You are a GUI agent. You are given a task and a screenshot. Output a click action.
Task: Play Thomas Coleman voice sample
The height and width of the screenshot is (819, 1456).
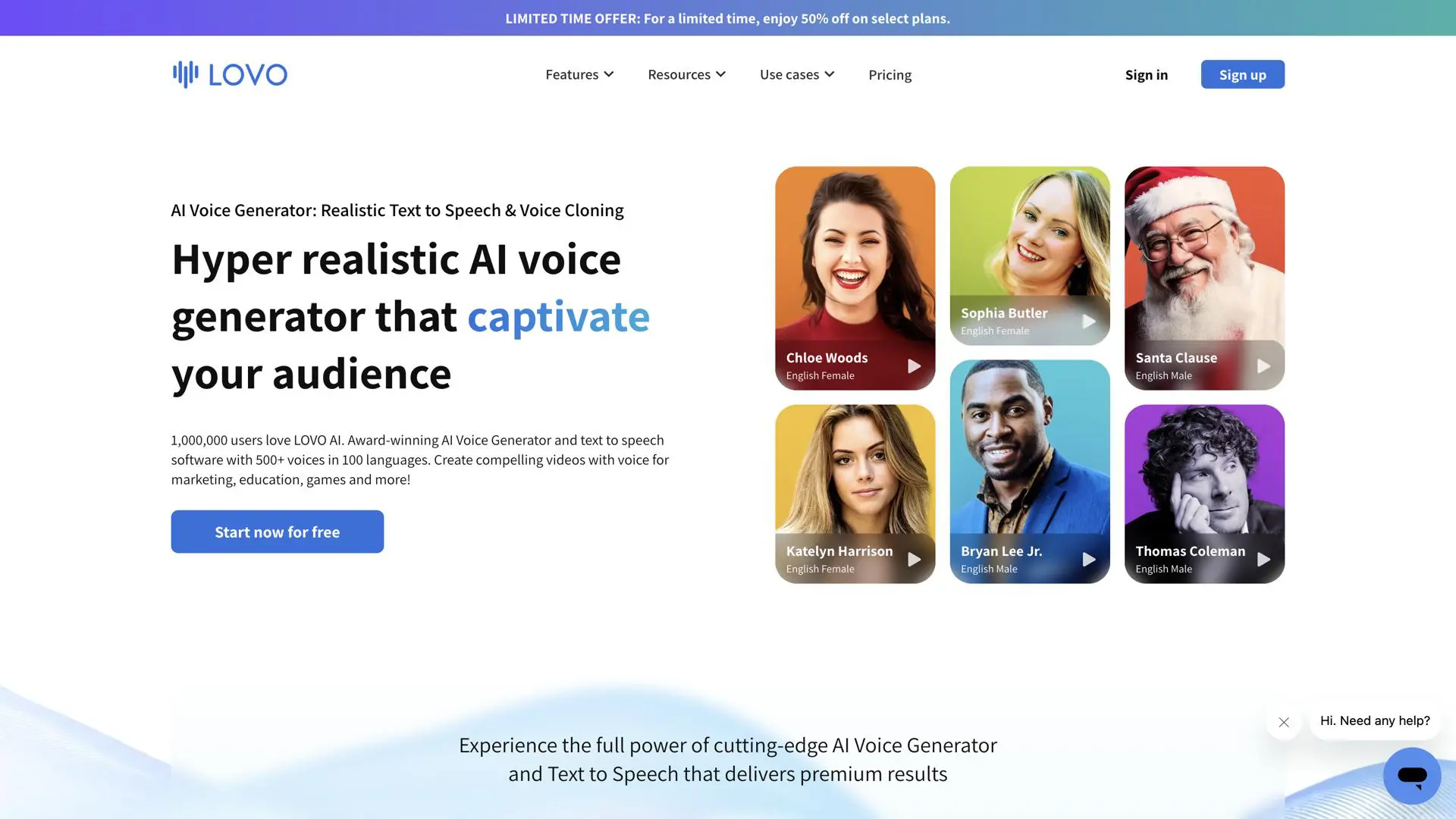(x=1263, y=560)
